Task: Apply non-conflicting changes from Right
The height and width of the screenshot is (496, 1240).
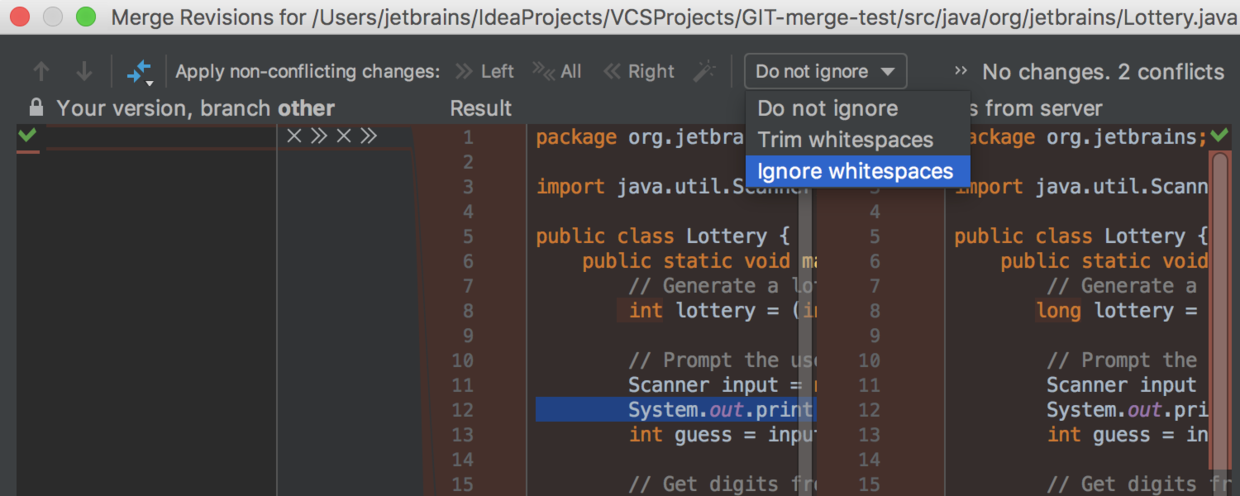Action: tap(638, 71)
